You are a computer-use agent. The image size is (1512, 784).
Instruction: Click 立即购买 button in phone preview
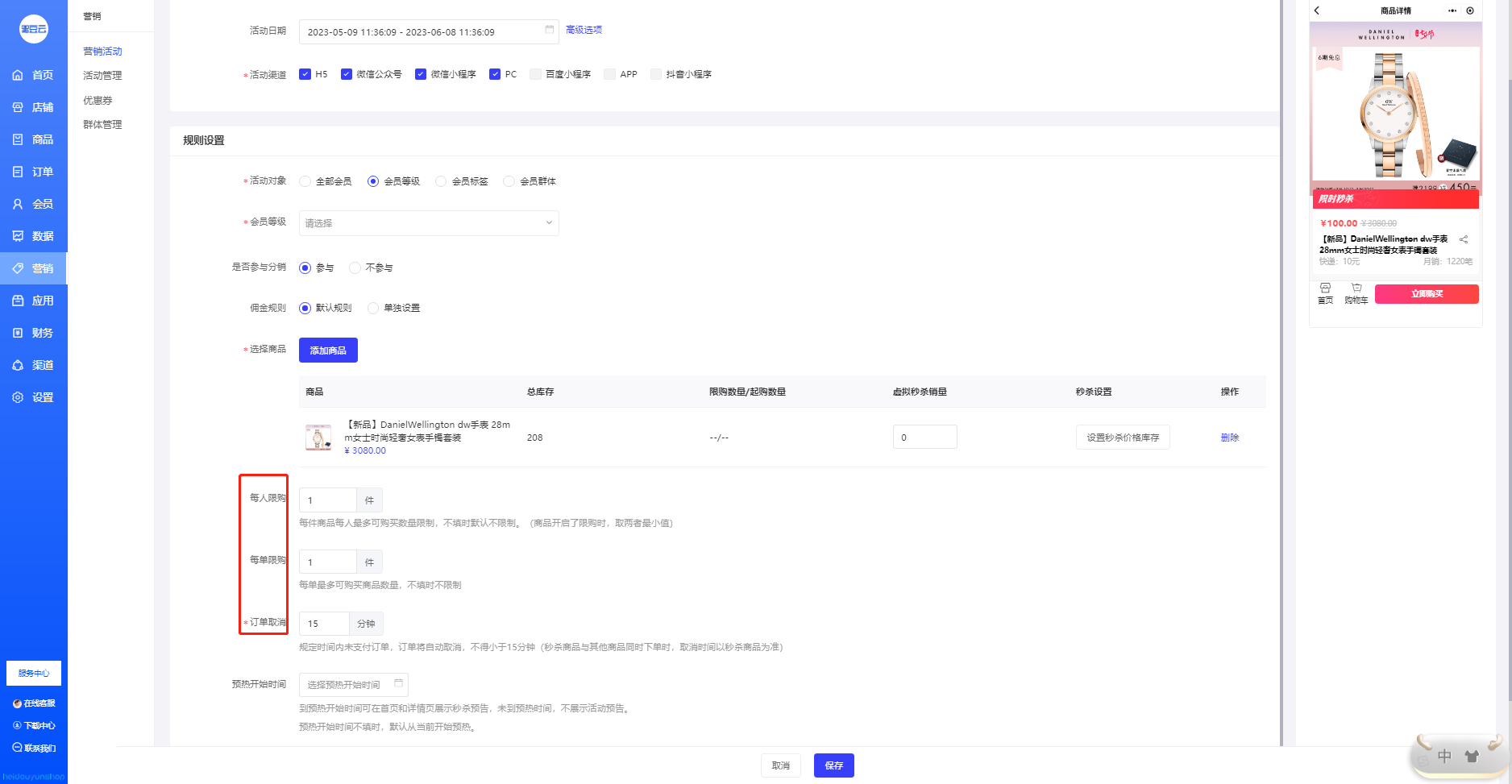(1427, 294)
